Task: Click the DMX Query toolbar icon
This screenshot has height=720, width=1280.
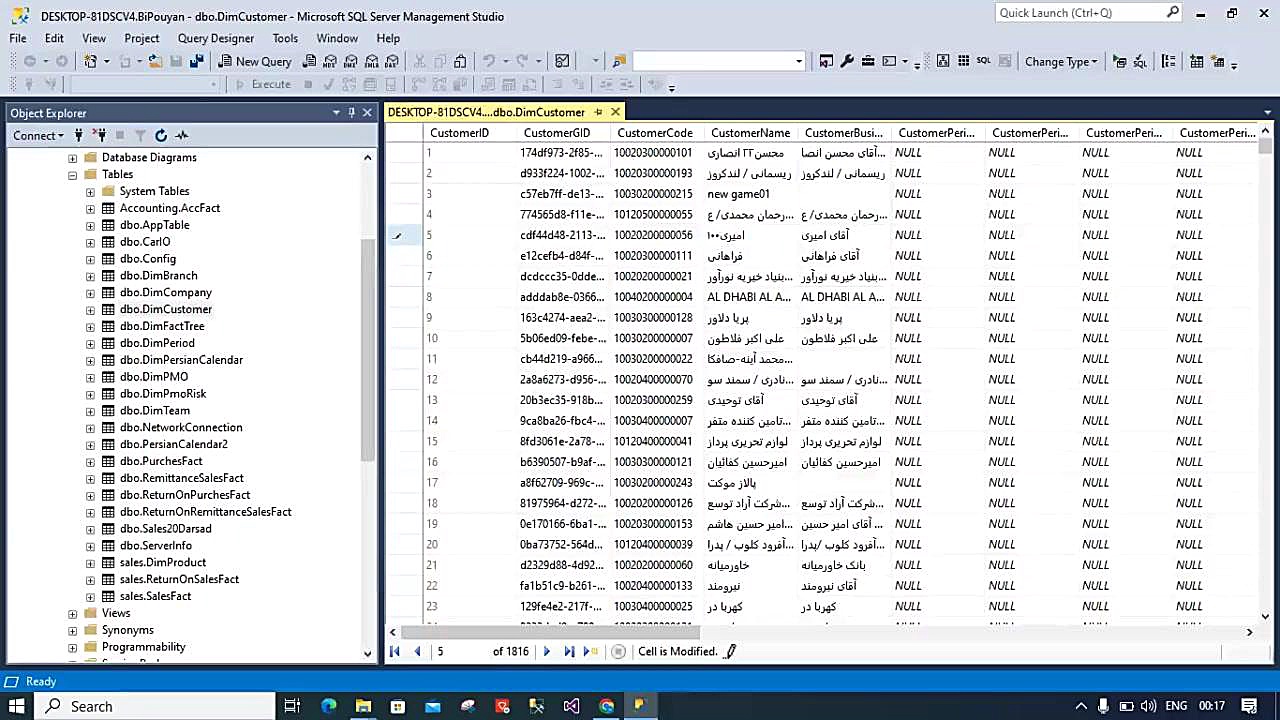Action: pyautogui.click(x=351, y=61)
